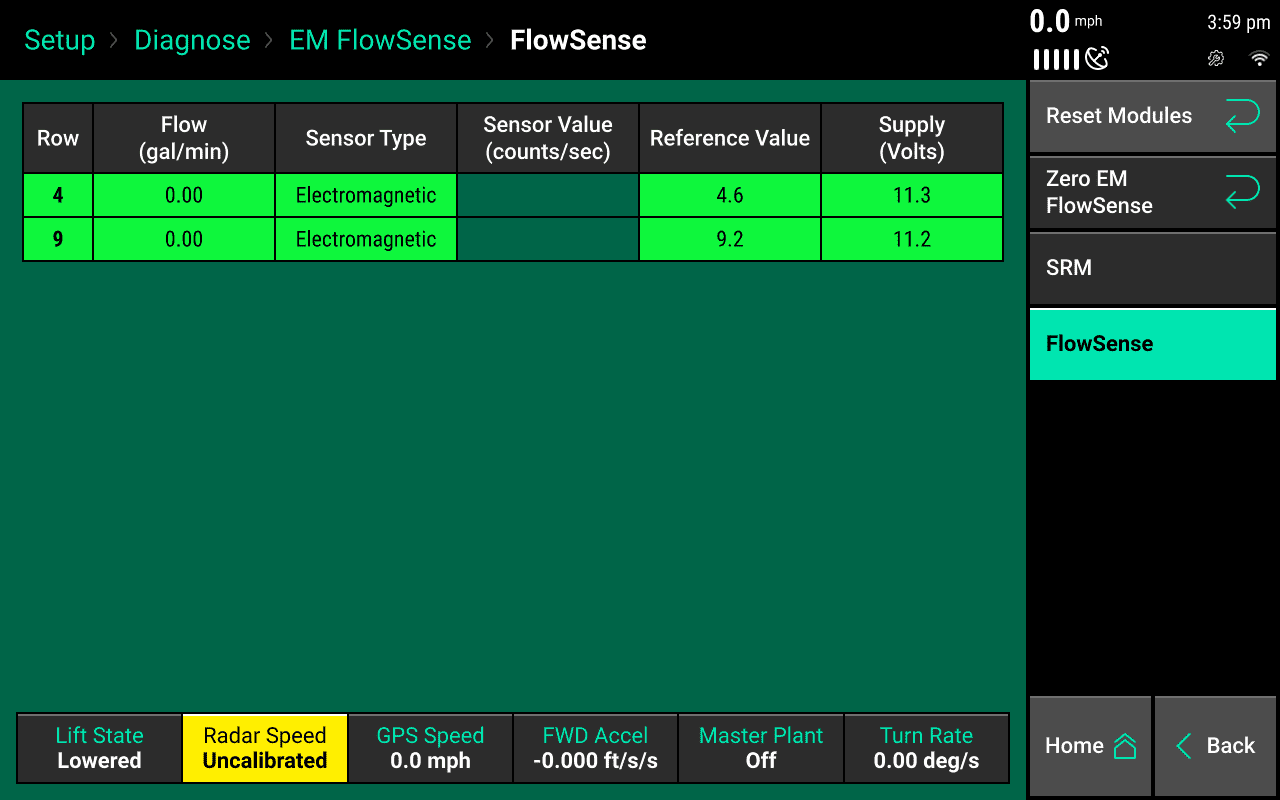Click the Sensor Type column header
This screenshot has height=800, width=1280.
[366, 138]
